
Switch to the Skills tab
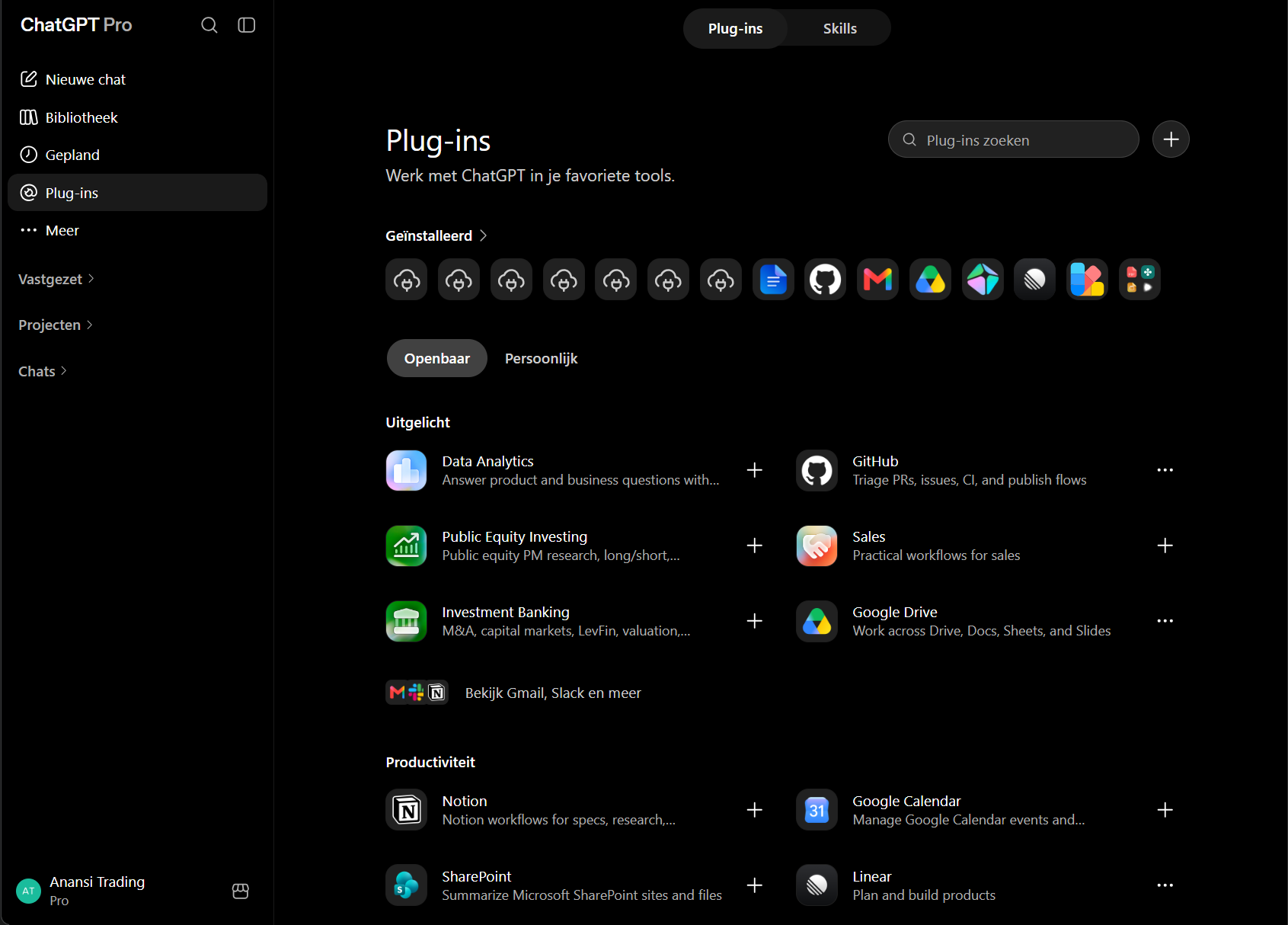[x=840, y=28]
